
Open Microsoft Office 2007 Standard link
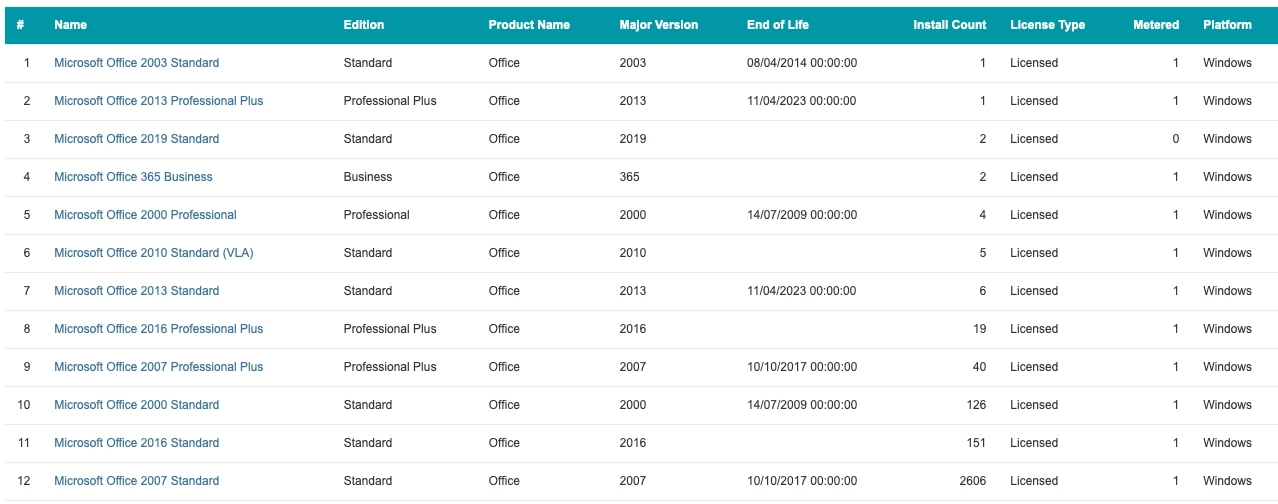tap(136, 481)
